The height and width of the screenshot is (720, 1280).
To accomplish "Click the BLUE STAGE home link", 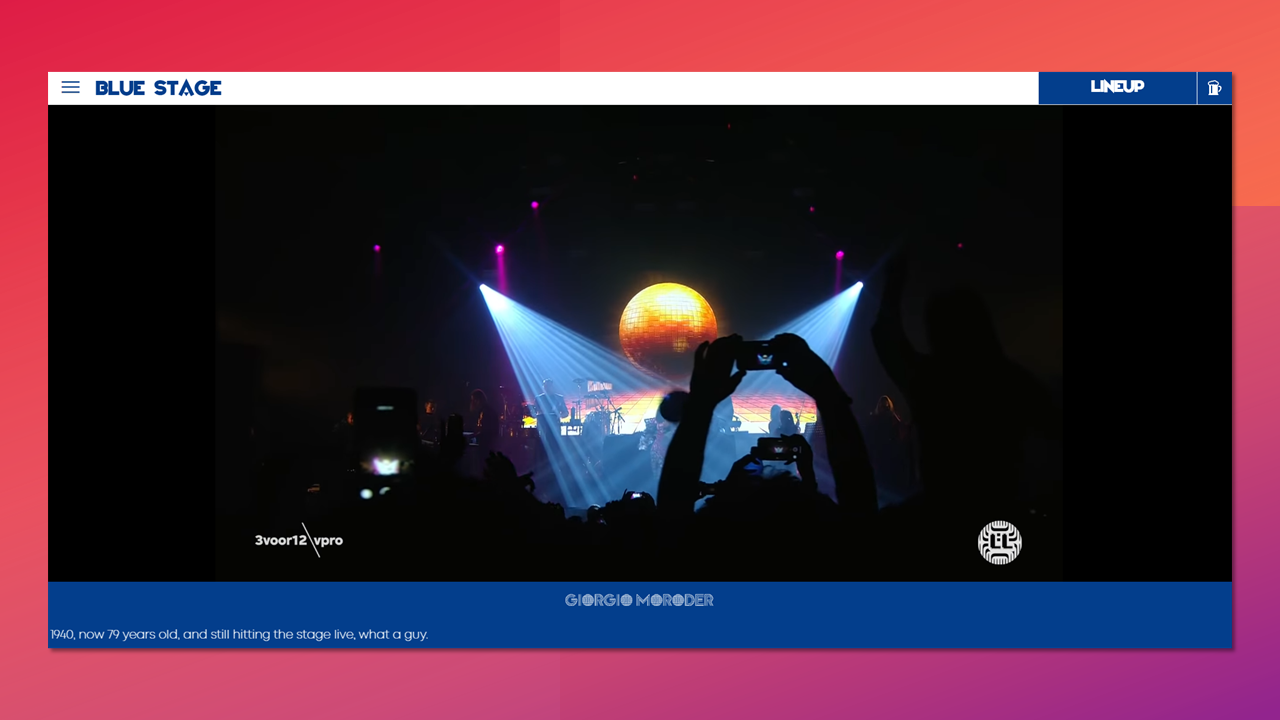I will [x=157, y=88].
